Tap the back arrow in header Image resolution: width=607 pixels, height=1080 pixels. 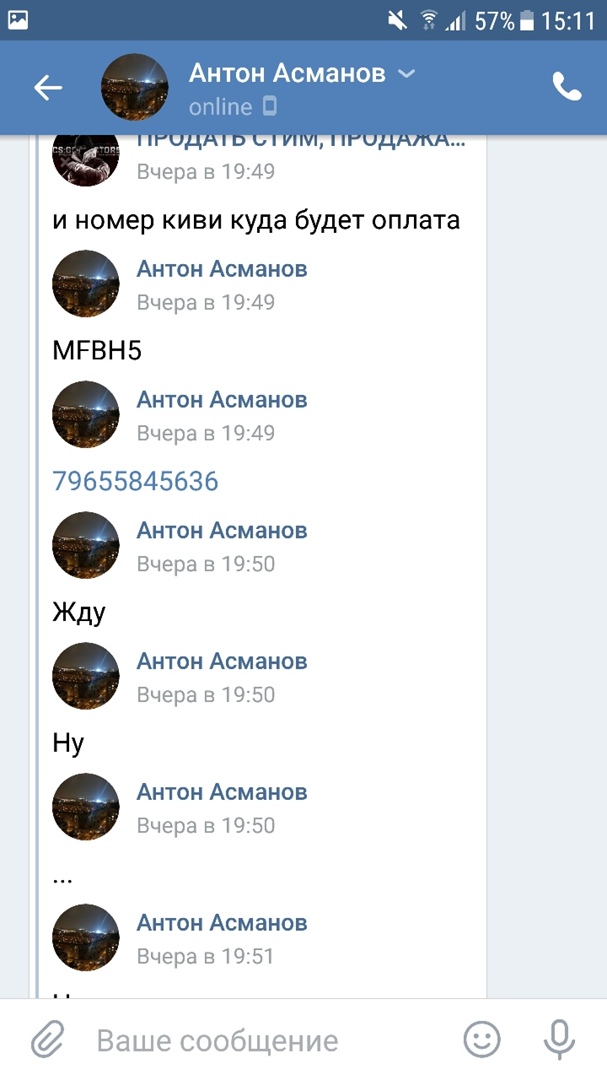click(x=48, y=87)
